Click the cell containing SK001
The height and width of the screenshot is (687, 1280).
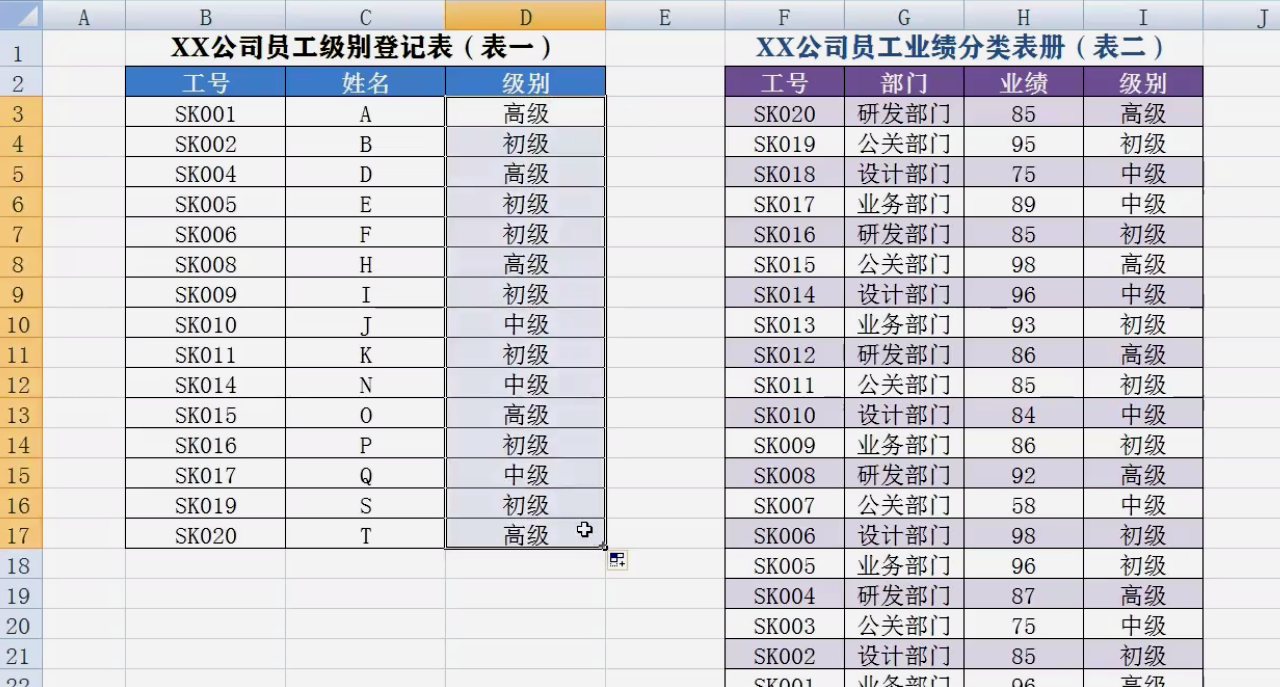click(x=205, y=112)
